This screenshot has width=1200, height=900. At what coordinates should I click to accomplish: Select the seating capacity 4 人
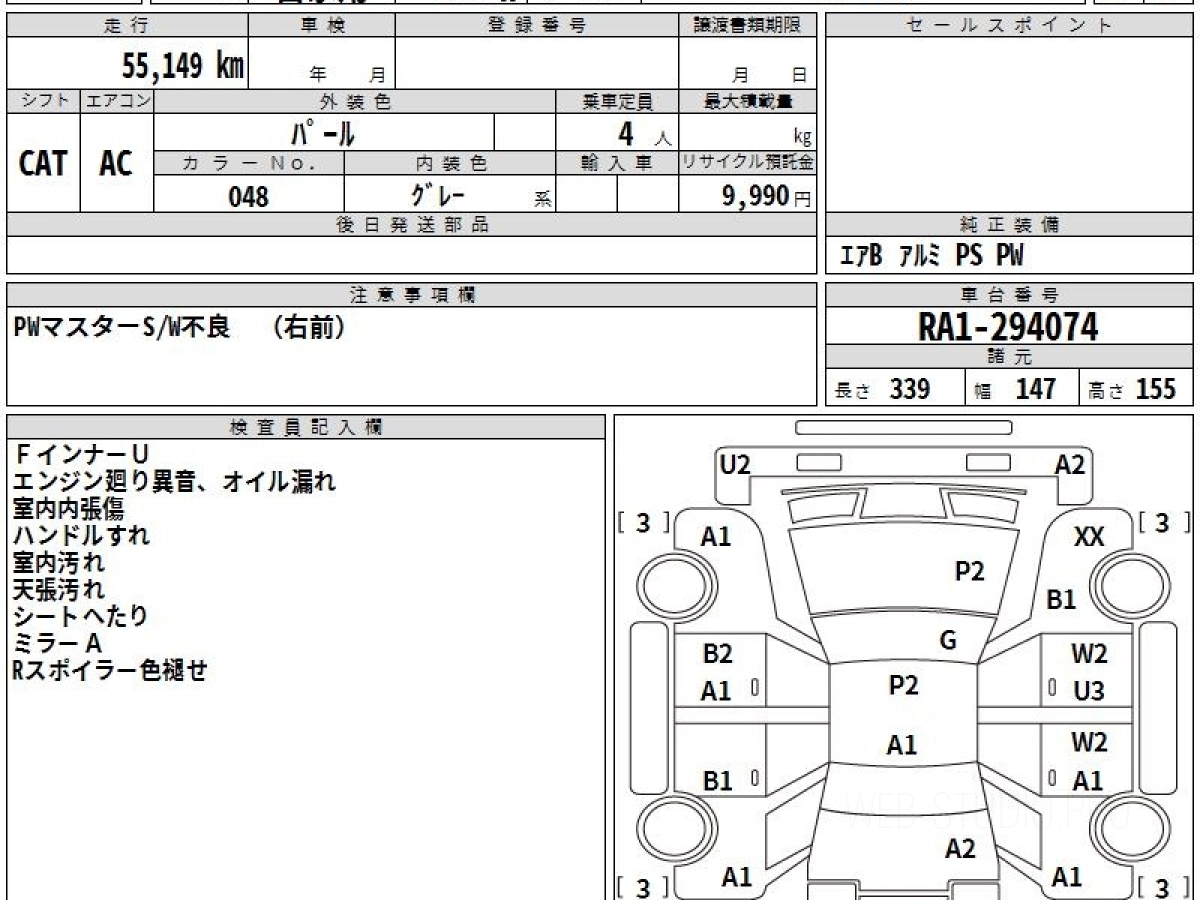point(644,133)
